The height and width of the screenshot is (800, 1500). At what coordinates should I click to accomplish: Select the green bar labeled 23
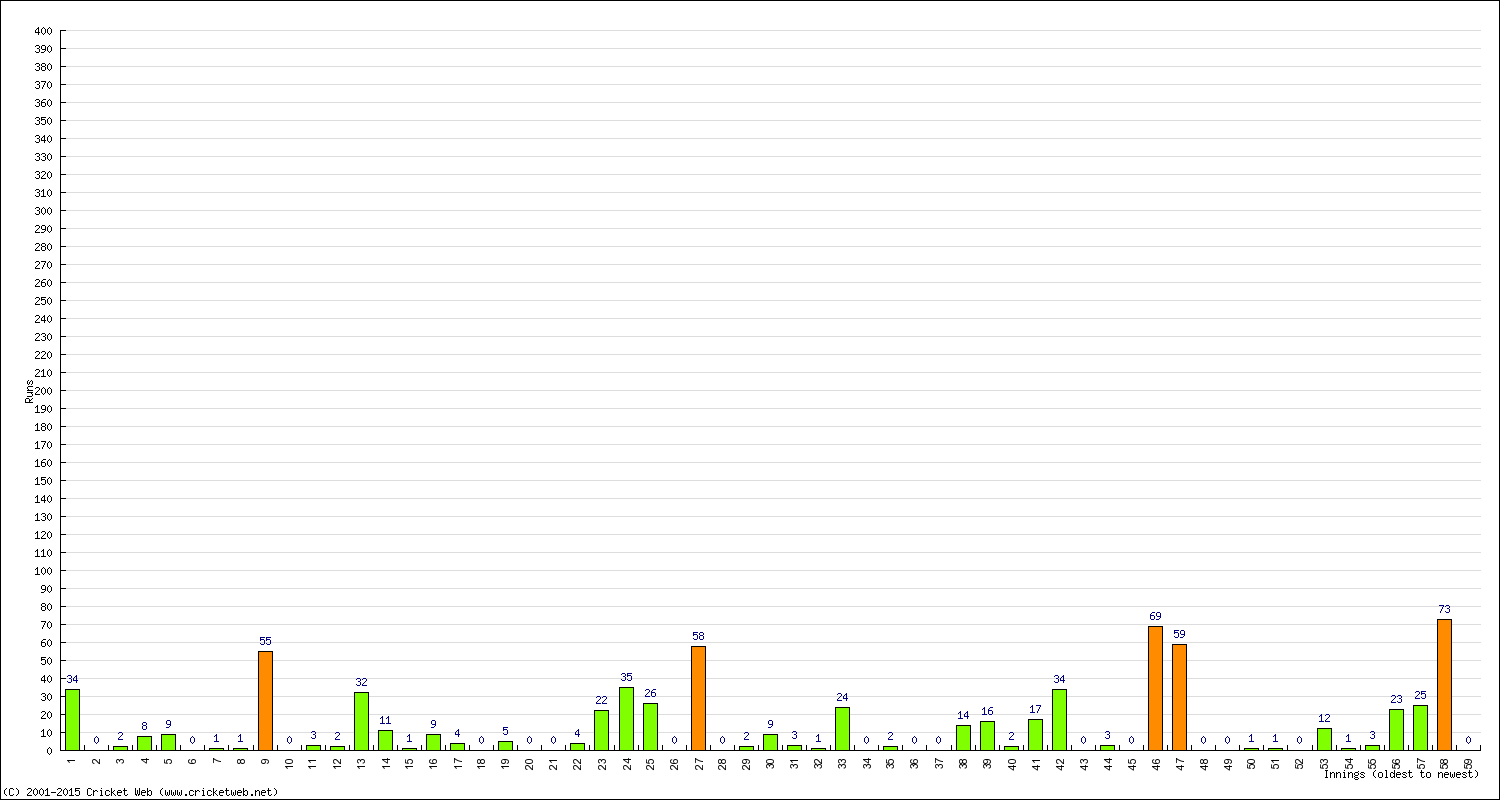pos(1396,729)
